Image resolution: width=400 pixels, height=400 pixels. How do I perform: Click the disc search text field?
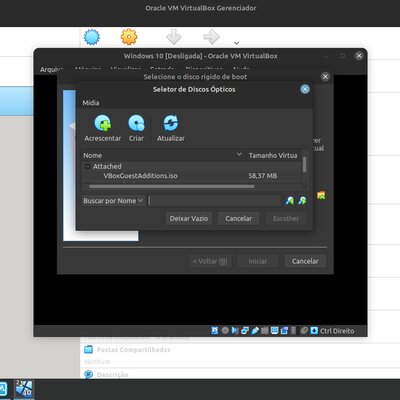coord(215,201)
